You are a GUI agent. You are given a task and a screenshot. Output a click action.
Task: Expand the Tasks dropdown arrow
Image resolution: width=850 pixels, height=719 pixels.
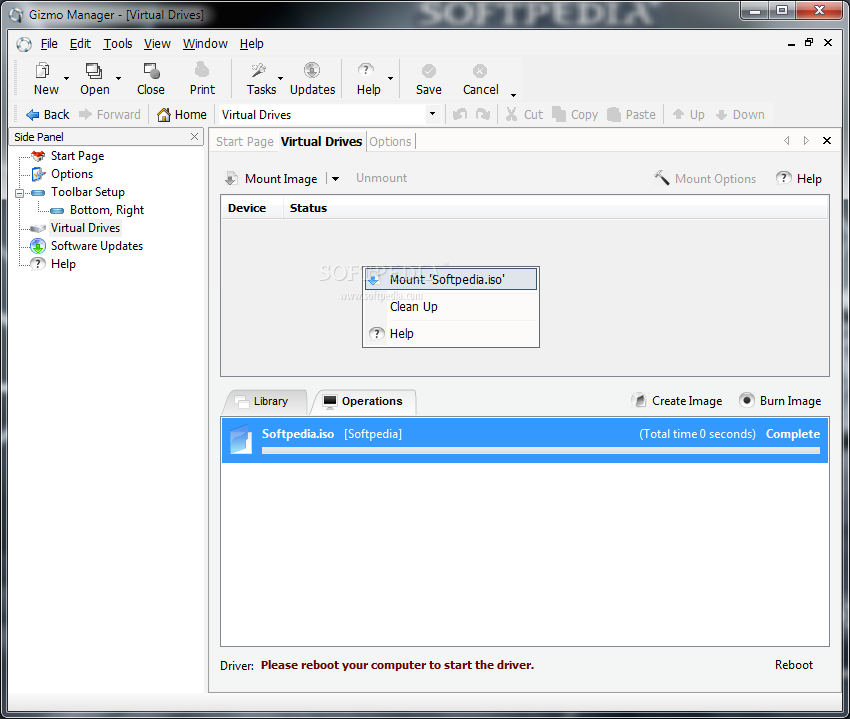coord(280,78)
